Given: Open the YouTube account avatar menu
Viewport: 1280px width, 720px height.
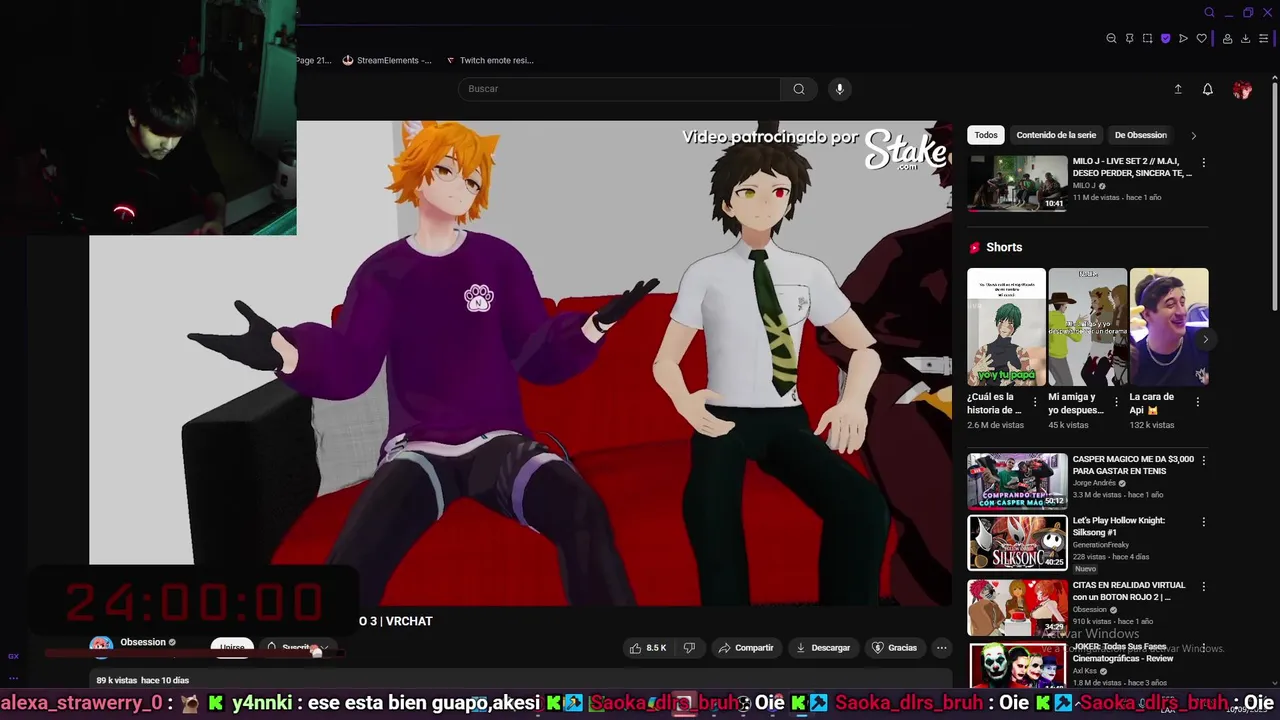Looking at the screenshot, I should point(1242,90).
